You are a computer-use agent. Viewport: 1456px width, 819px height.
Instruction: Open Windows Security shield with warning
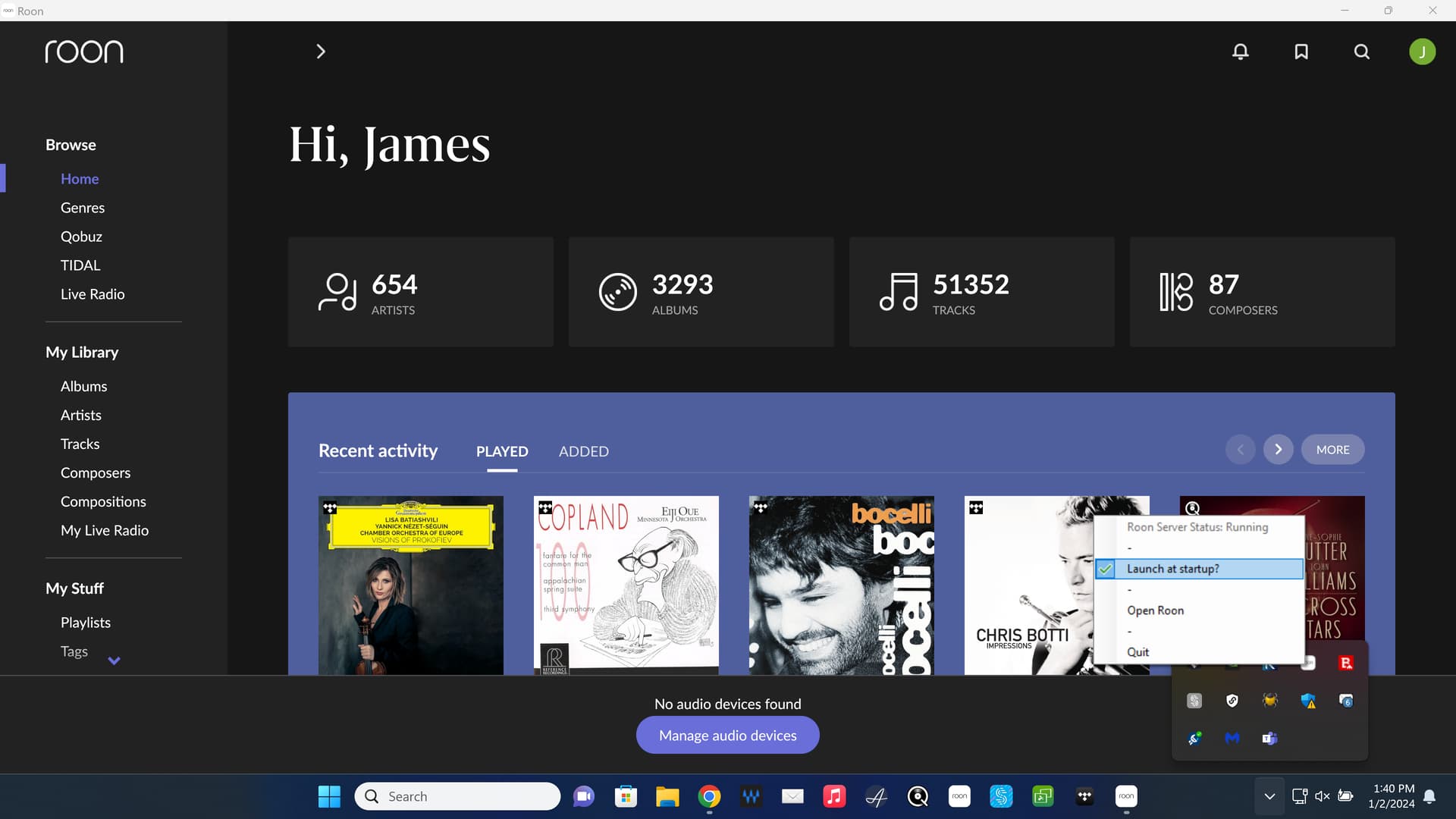tap(1308, 701)
